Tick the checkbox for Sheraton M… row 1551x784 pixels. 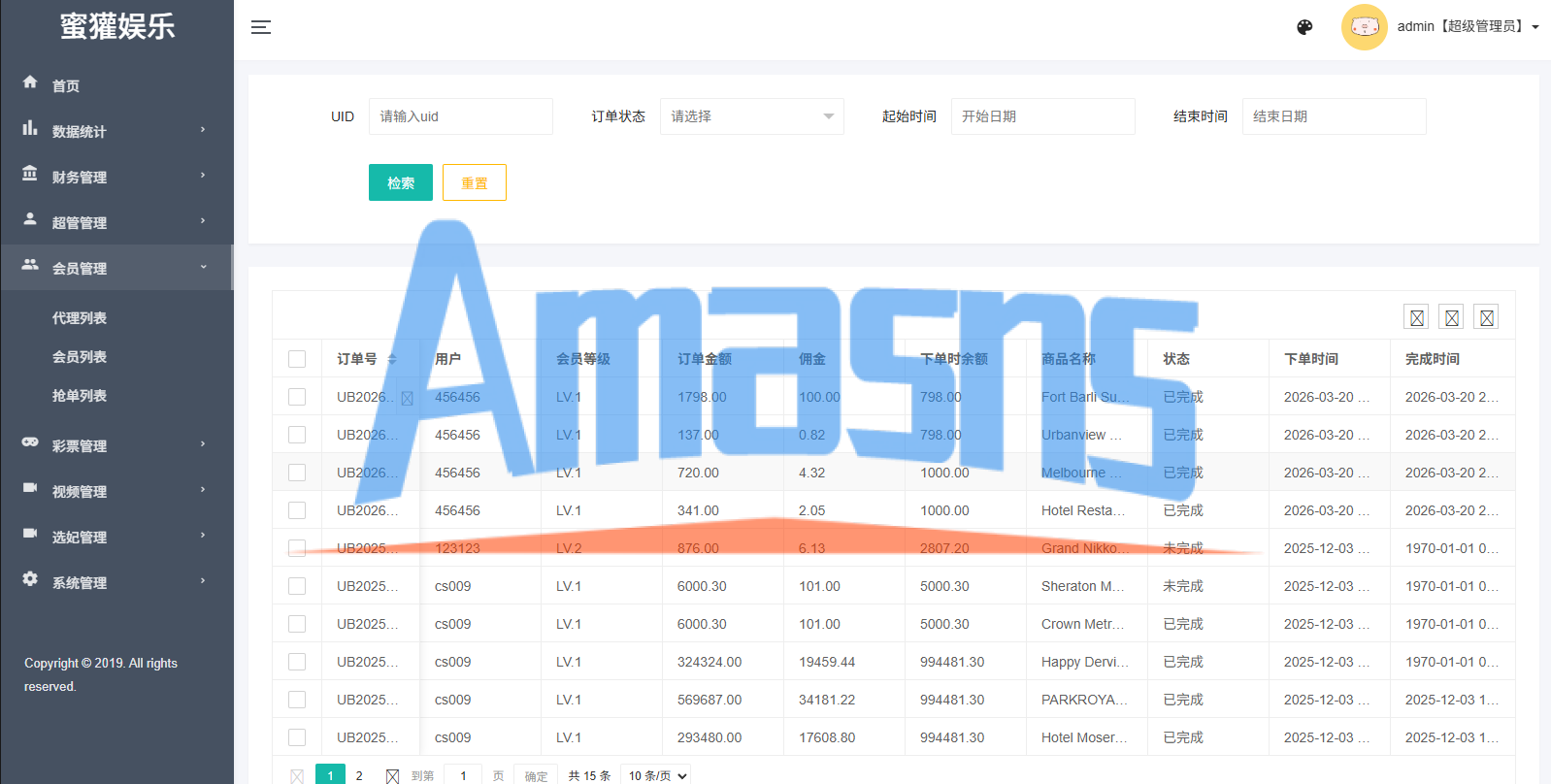tap(297, 586)
